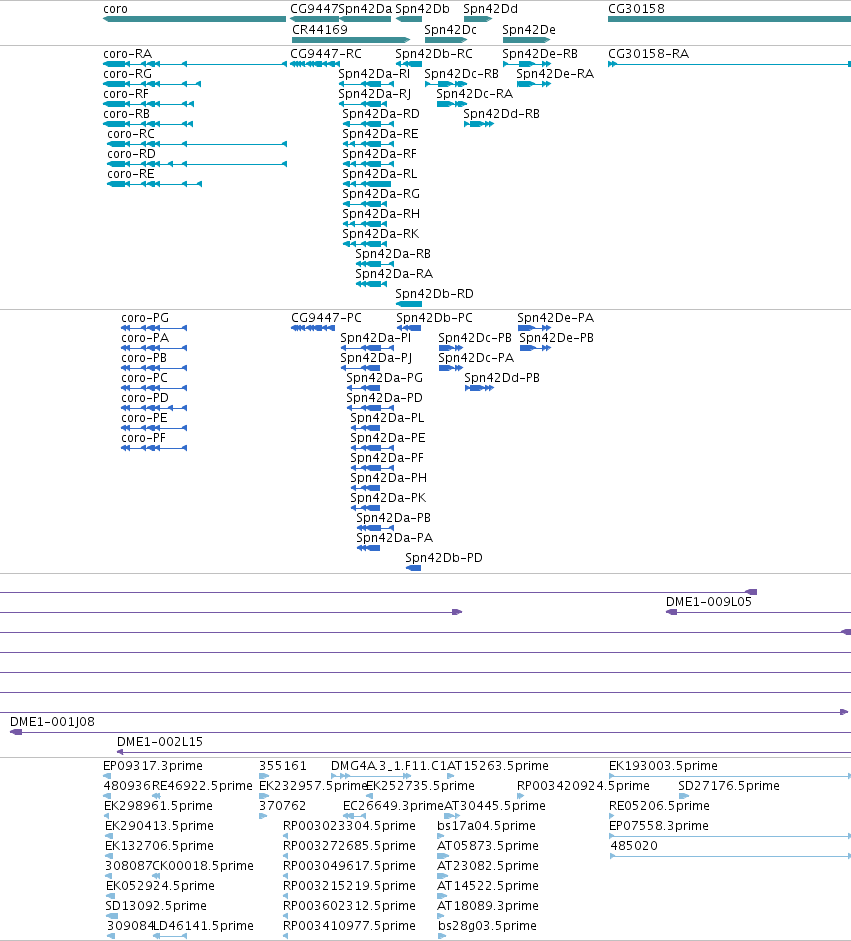Select the coro-PF protein label

coord(143,438)
